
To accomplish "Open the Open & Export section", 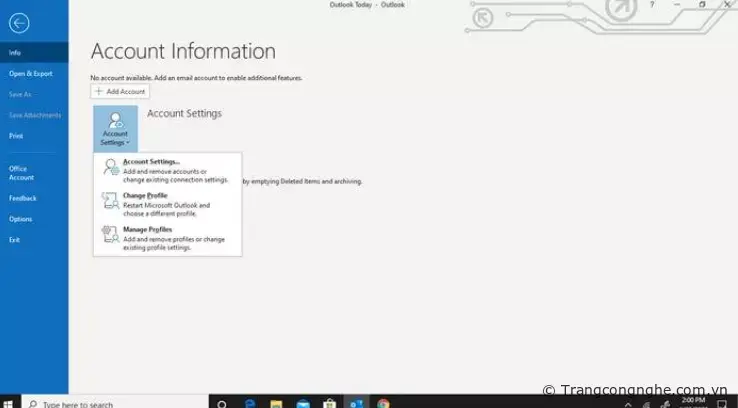I will tap(30, 73).
